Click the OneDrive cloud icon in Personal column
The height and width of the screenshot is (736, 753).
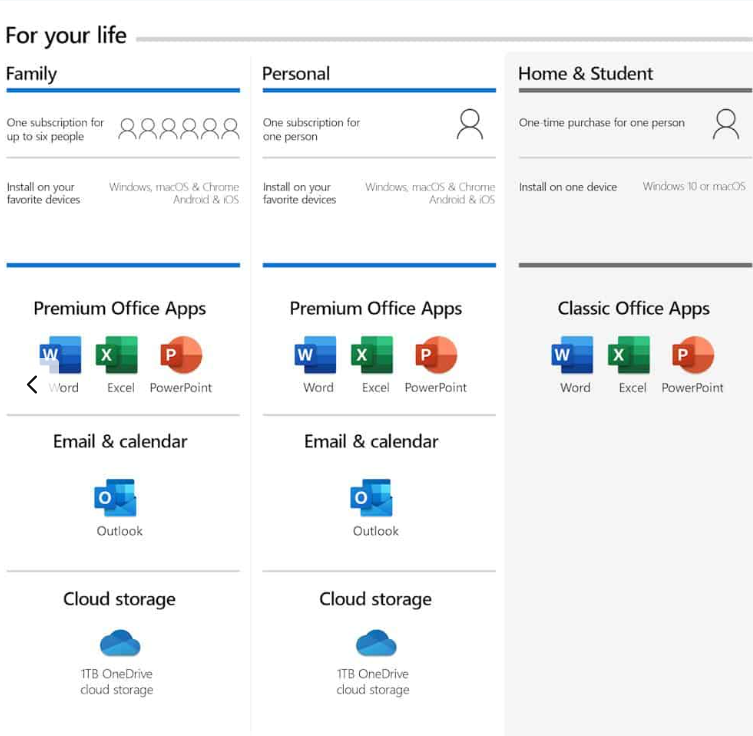coord(376,643)
